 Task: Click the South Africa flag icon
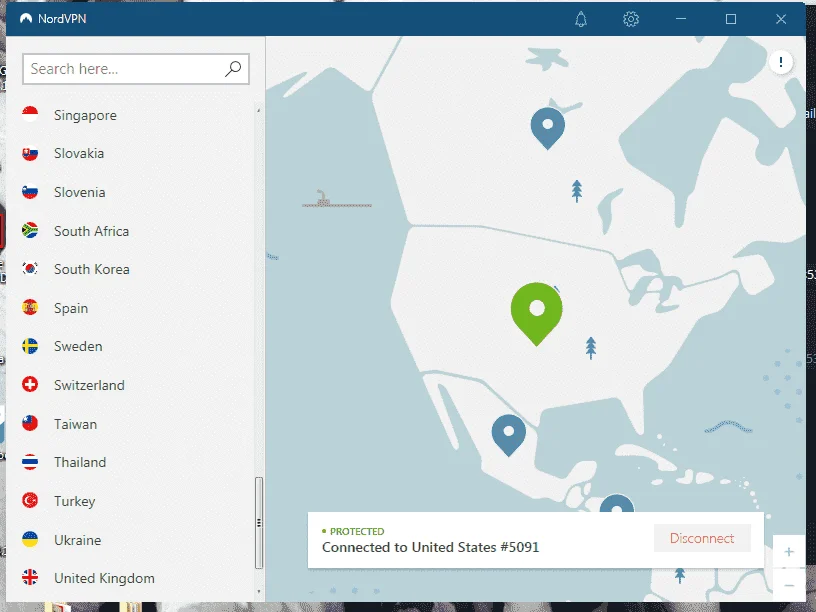point(30,230)
